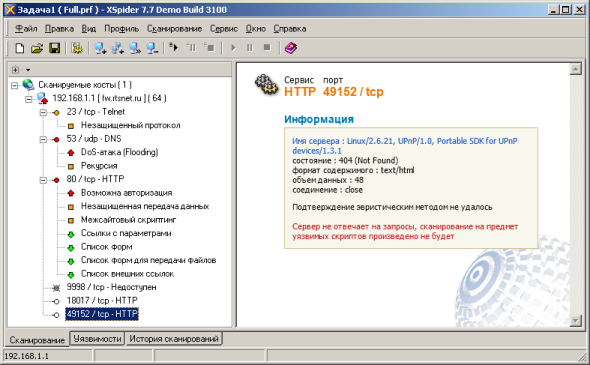Collapse the 23 / tcp - Telnet node
This screenshot has width=590, height=365.
tap(43, 113)
